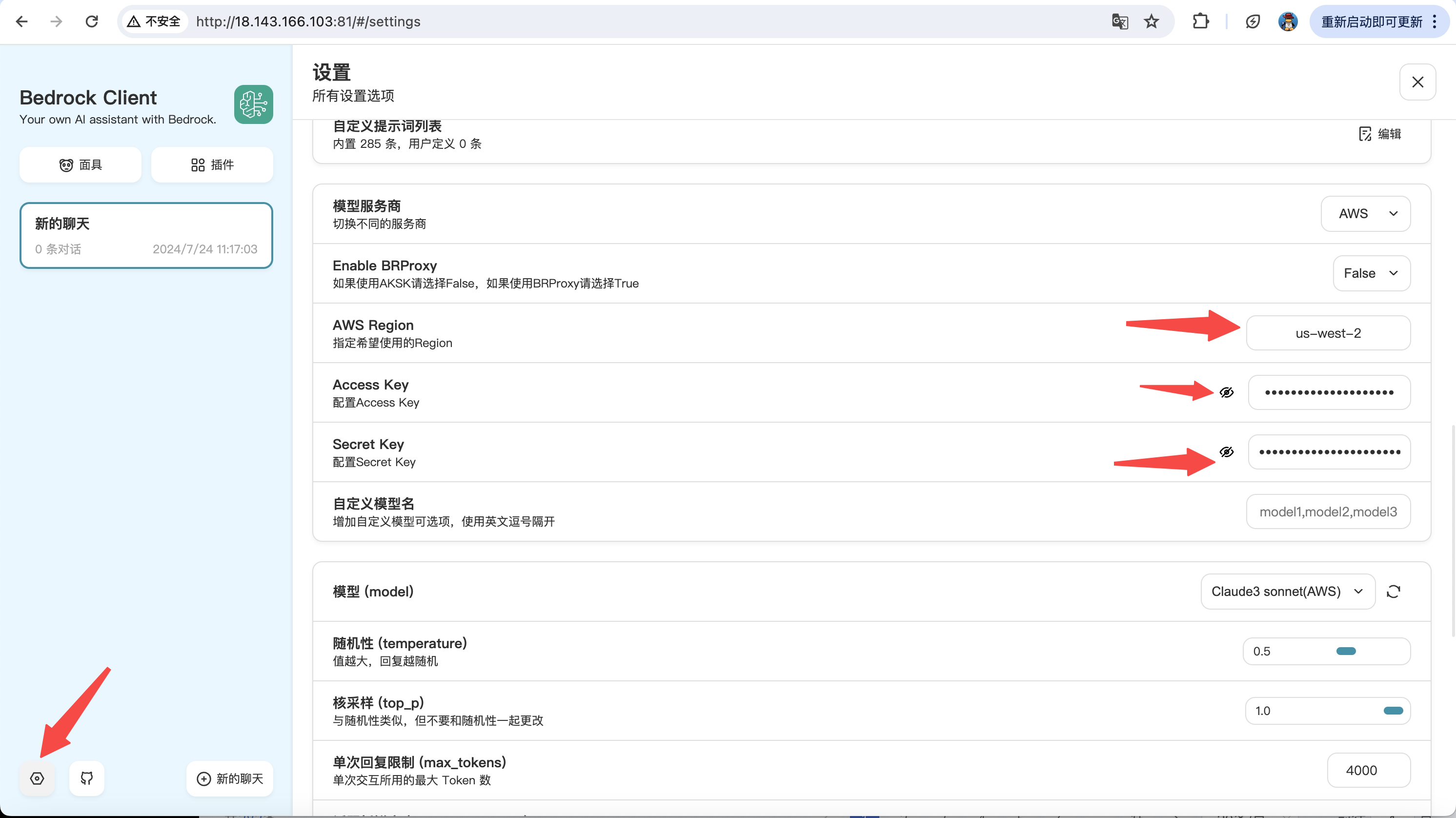1456x818 pixels.
Task: Close the settings panel with X
Action: pyautogui.click(x=1417, y=82)
